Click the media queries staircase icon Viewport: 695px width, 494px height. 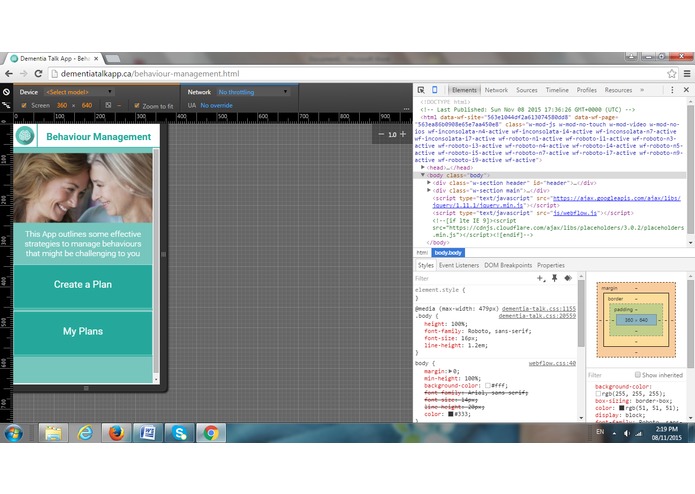[6, 105]
